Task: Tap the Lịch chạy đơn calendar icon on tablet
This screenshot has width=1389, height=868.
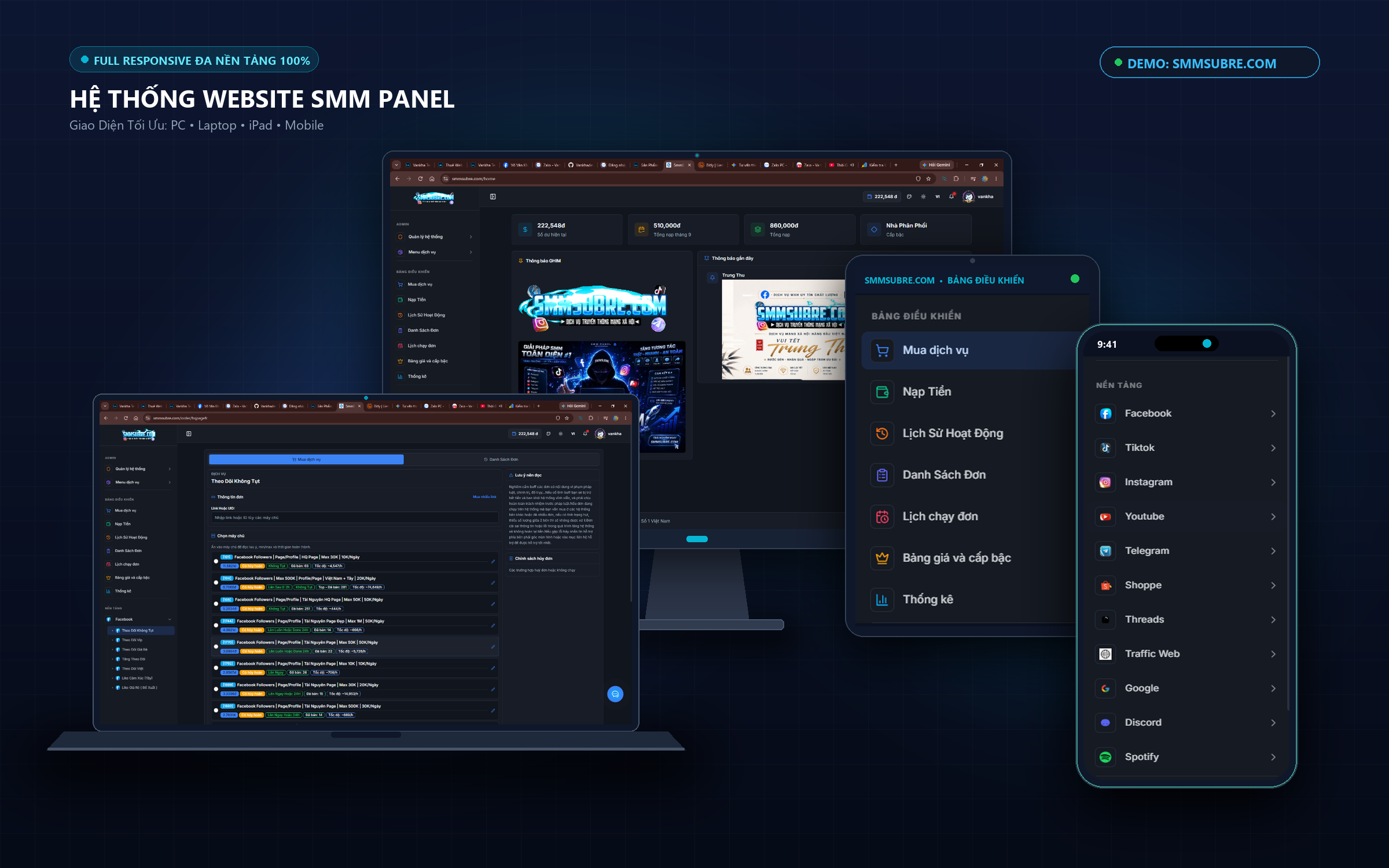Action: coord(882,517)
